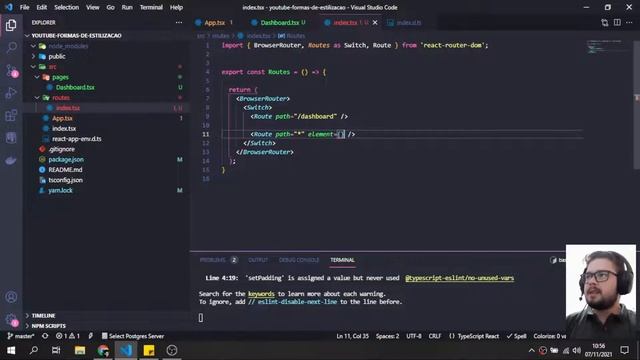Screen dimensions: 640x360
Task: Switch to the Dashboard.tsx editor tab
Action: 280,22
